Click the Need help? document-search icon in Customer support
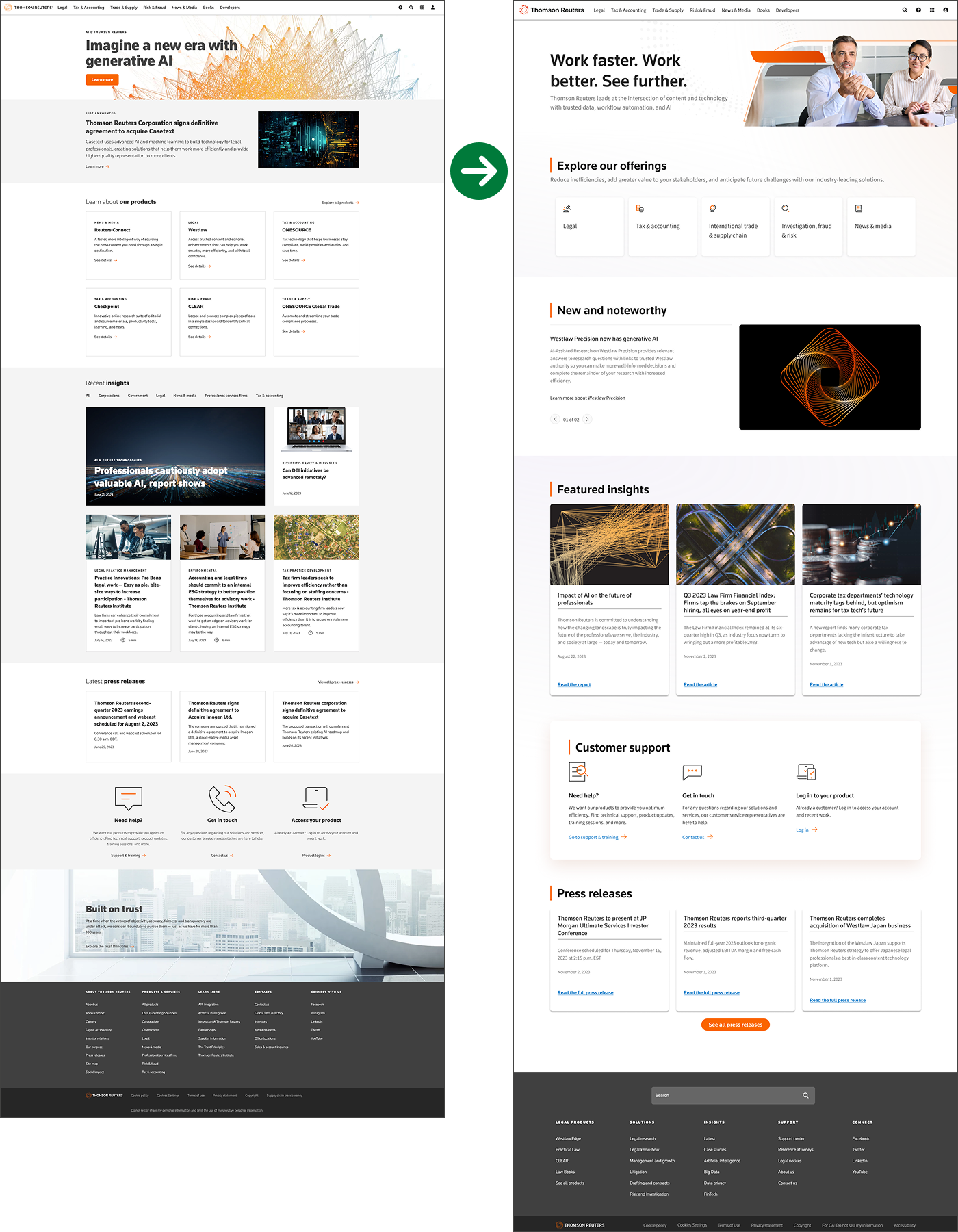Viewport: 958px width, 1232px height. tap(579, 772)
